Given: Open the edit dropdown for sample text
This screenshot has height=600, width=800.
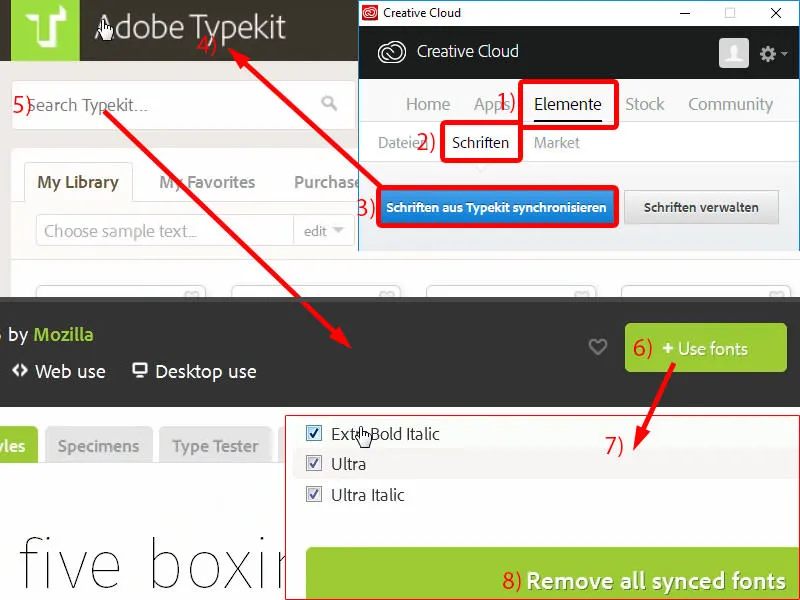Looking at the screenshot, I should (x=323, y=231).
